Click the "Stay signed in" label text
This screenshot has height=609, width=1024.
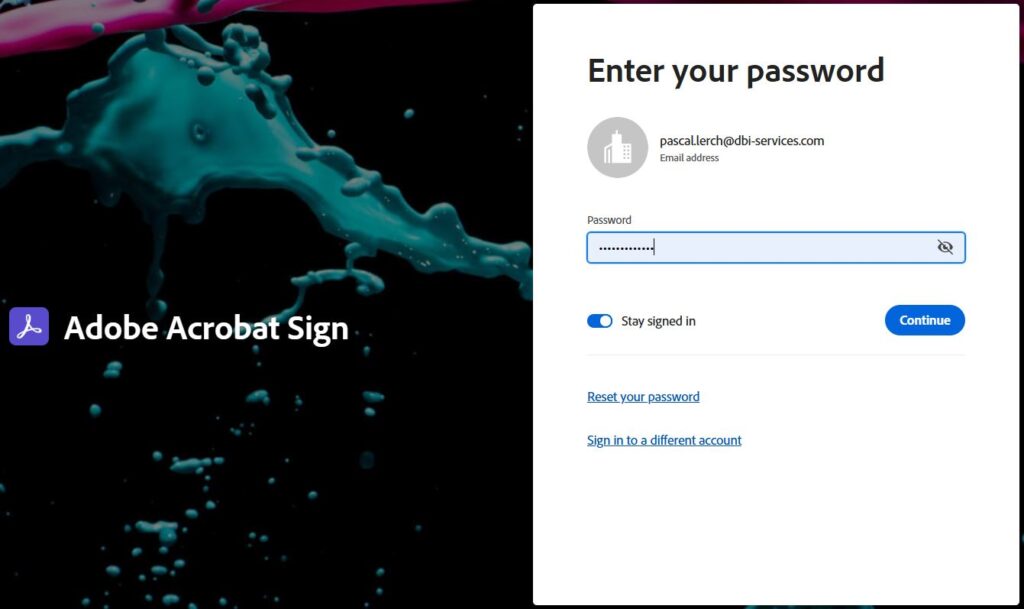(x=658, y=320)
